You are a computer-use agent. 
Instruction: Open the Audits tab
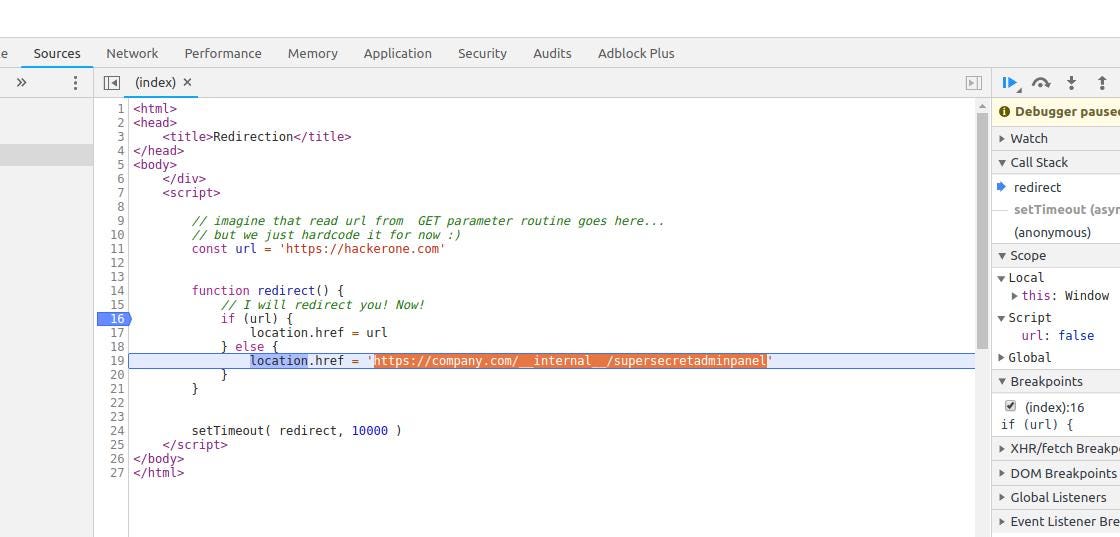pos(552,54)
